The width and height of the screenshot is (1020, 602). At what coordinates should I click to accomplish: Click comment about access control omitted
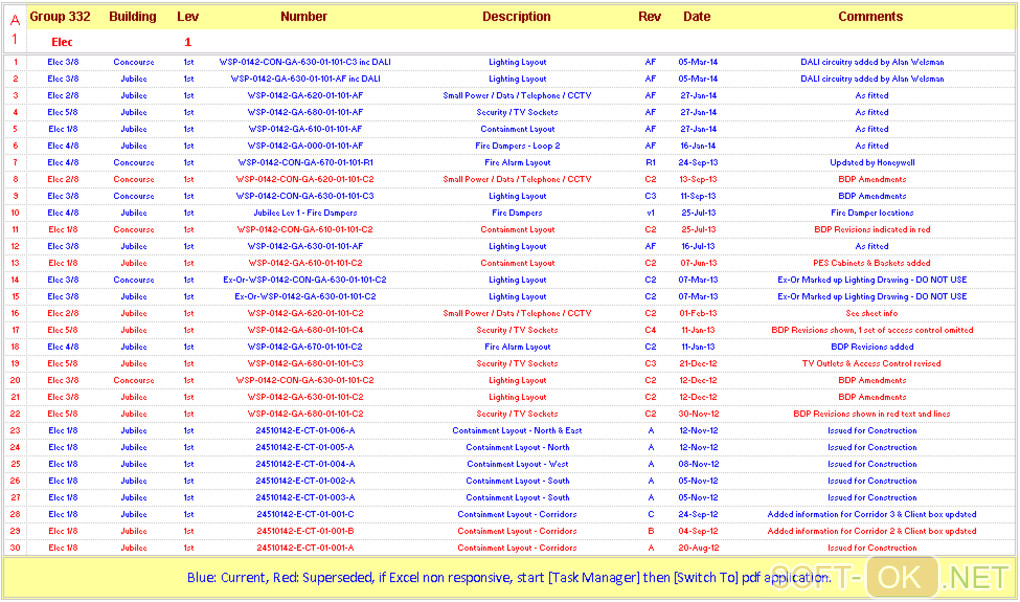tap(872, 330)
